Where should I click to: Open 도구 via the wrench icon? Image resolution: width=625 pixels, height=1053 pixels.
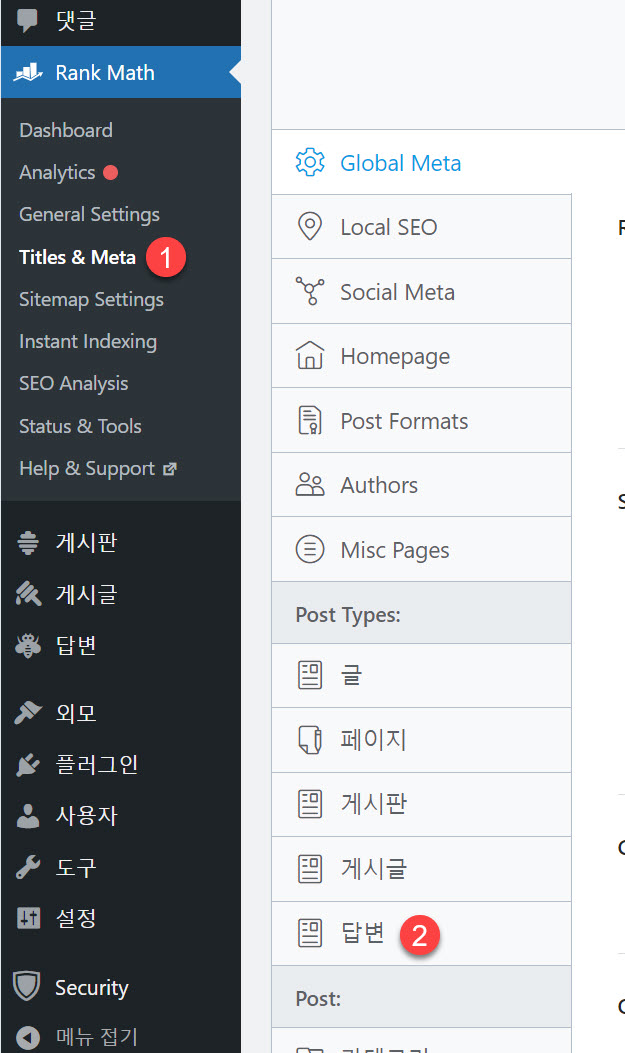(28, 867)
